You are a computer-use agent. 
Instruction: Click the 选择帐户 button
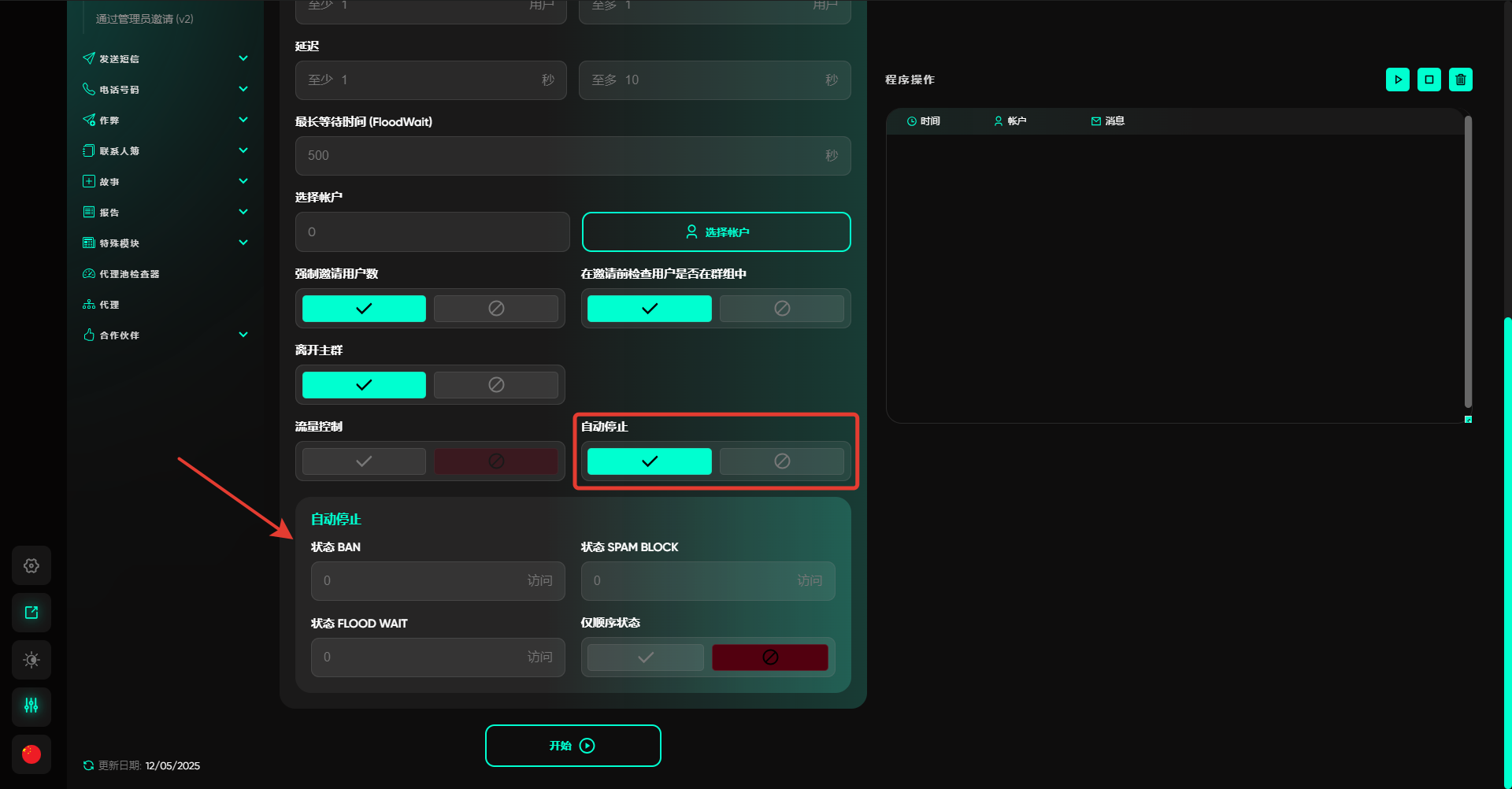point(716,232)
